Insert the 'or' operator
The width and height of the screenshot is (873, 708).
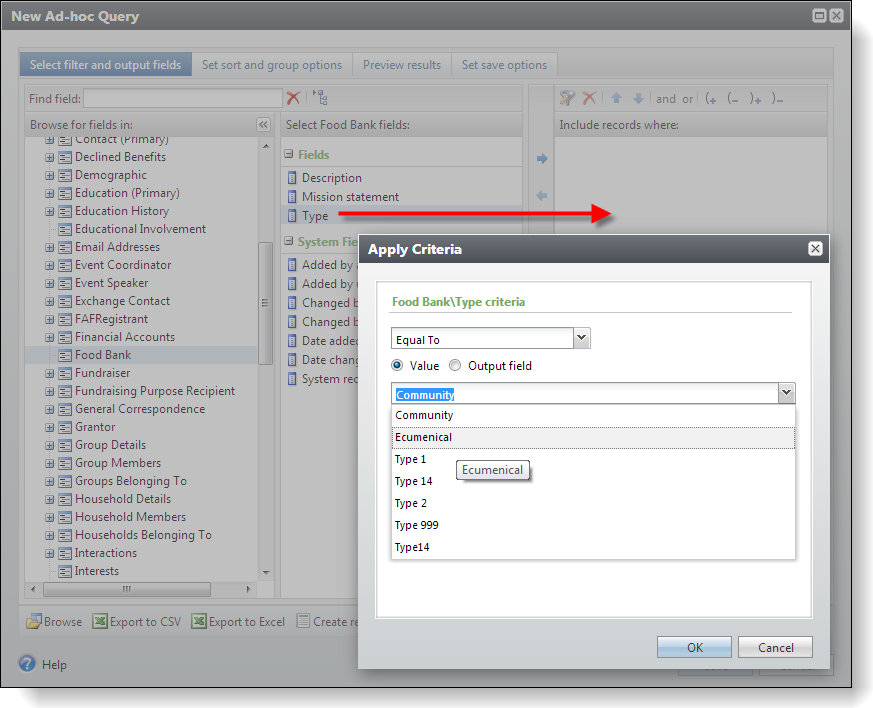click(688, 99)
